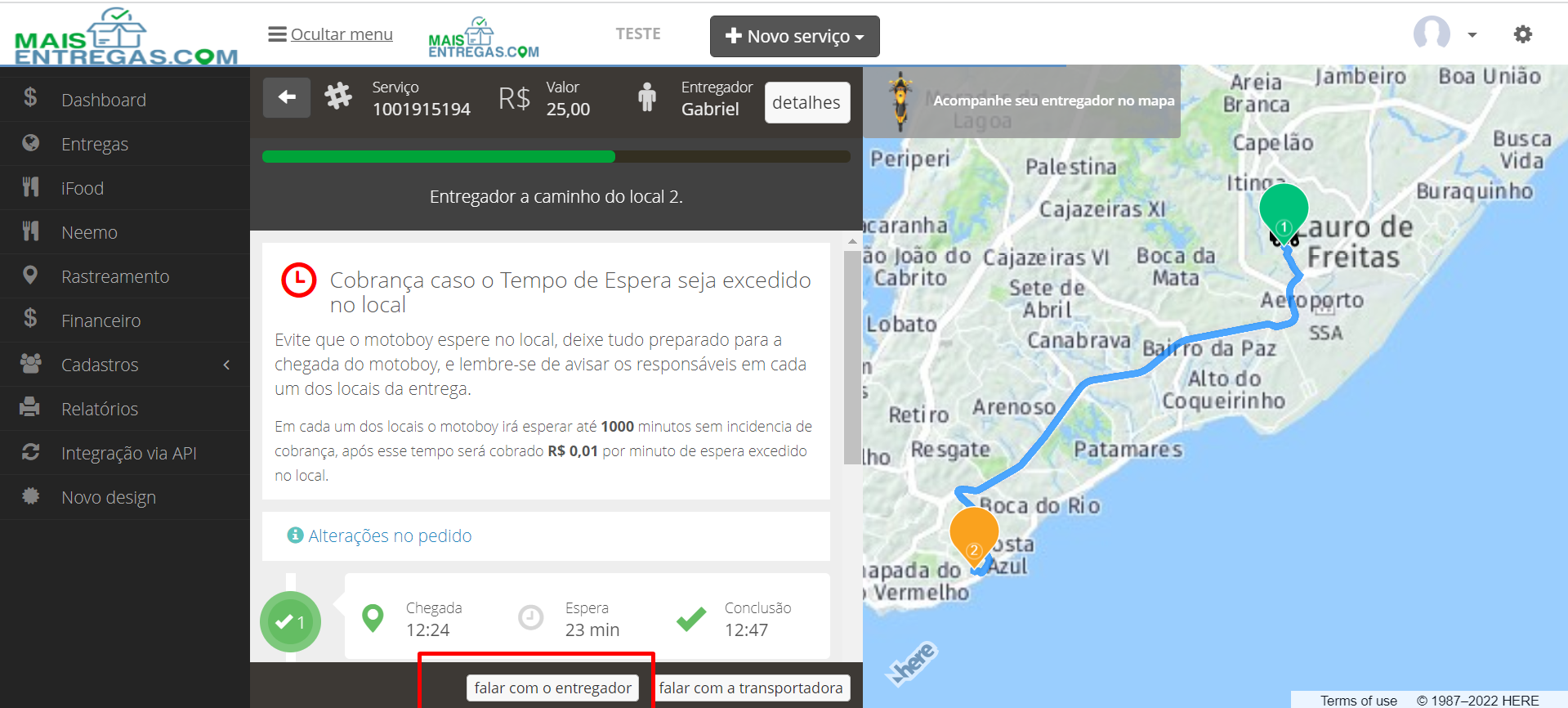This screenshot has height=708, width=1568.
Task: Click the green pin marker 1 on map
Action: click(x=1284, y=213)
